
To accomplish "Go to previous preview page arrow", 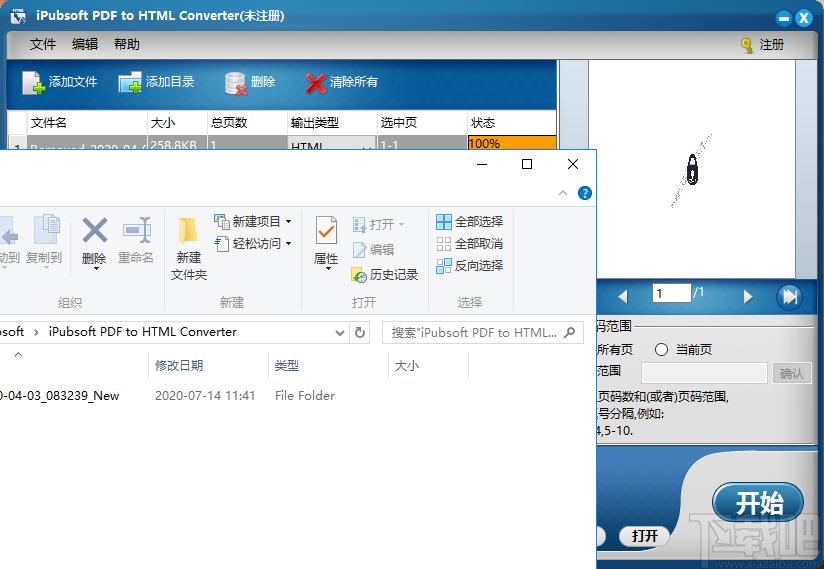I will point(623,297).
